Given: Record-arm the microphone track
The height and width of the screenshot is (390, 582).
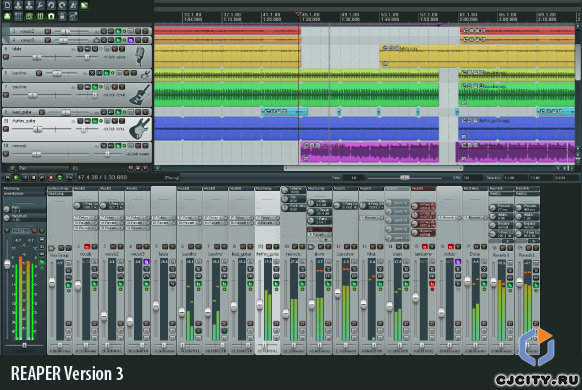Looking at the screenshot, I should click(x=6, y=57).
